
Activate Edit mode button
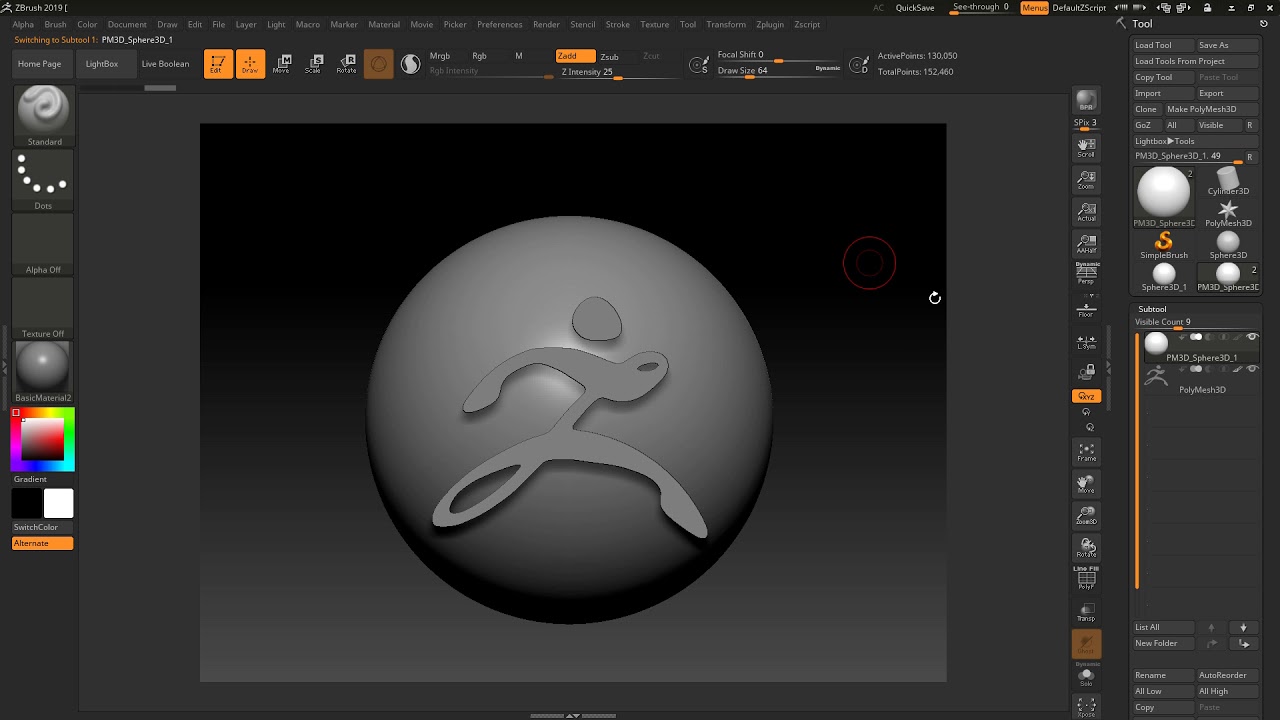click(x=218, y=64)
